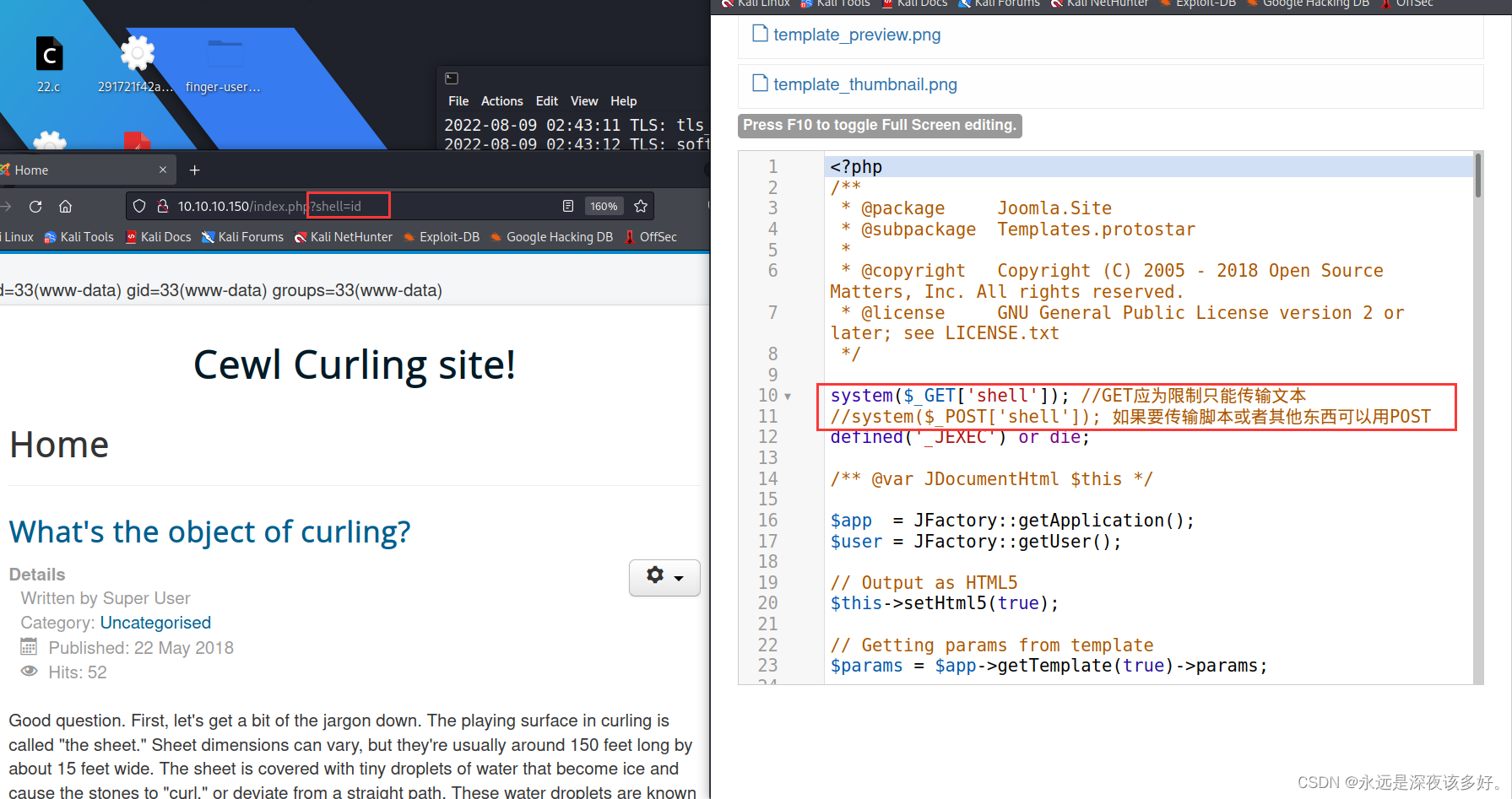The image size is (1512, 799).
Task: Reset the 160% zoom level badge
Action: point(604,206)
